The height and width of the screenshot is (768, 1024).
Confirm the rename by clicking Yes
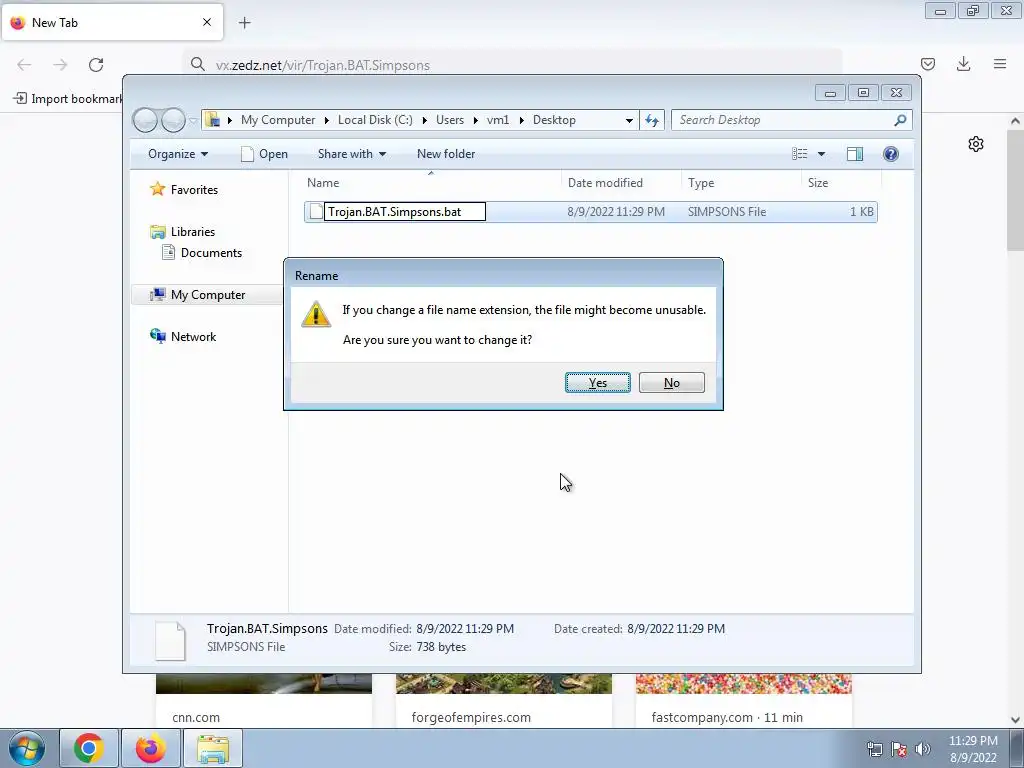(598, 383)
